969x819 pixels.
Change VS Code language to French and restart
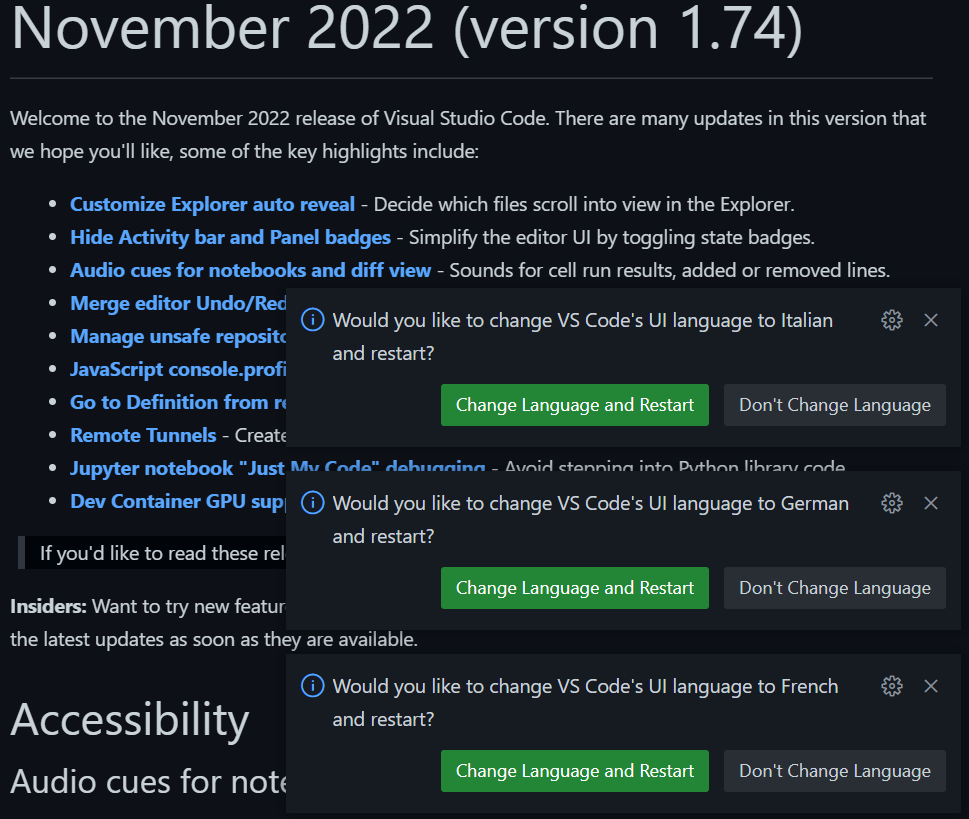pos(574,771)
